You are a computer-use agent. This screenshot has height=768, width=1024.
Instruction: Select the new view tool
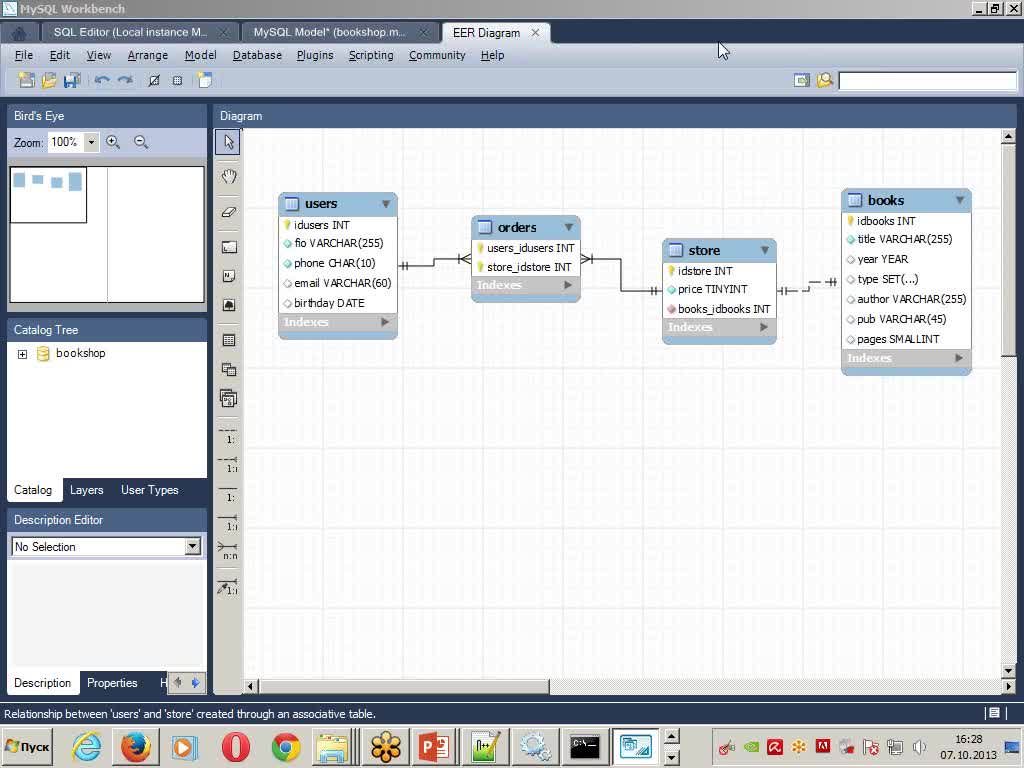(229, 370)
